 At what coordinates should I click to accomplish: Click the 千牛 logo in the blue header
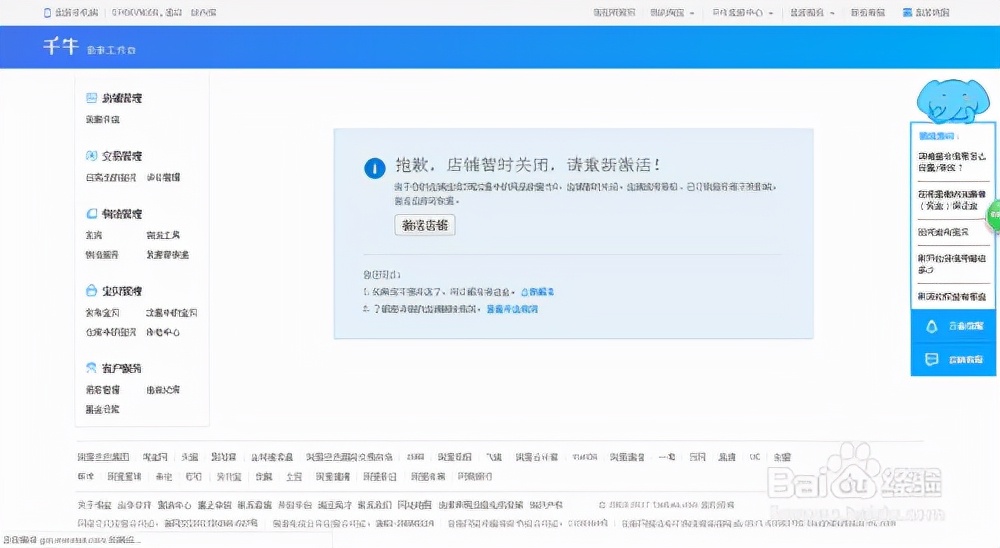click(x=60, y=48)
